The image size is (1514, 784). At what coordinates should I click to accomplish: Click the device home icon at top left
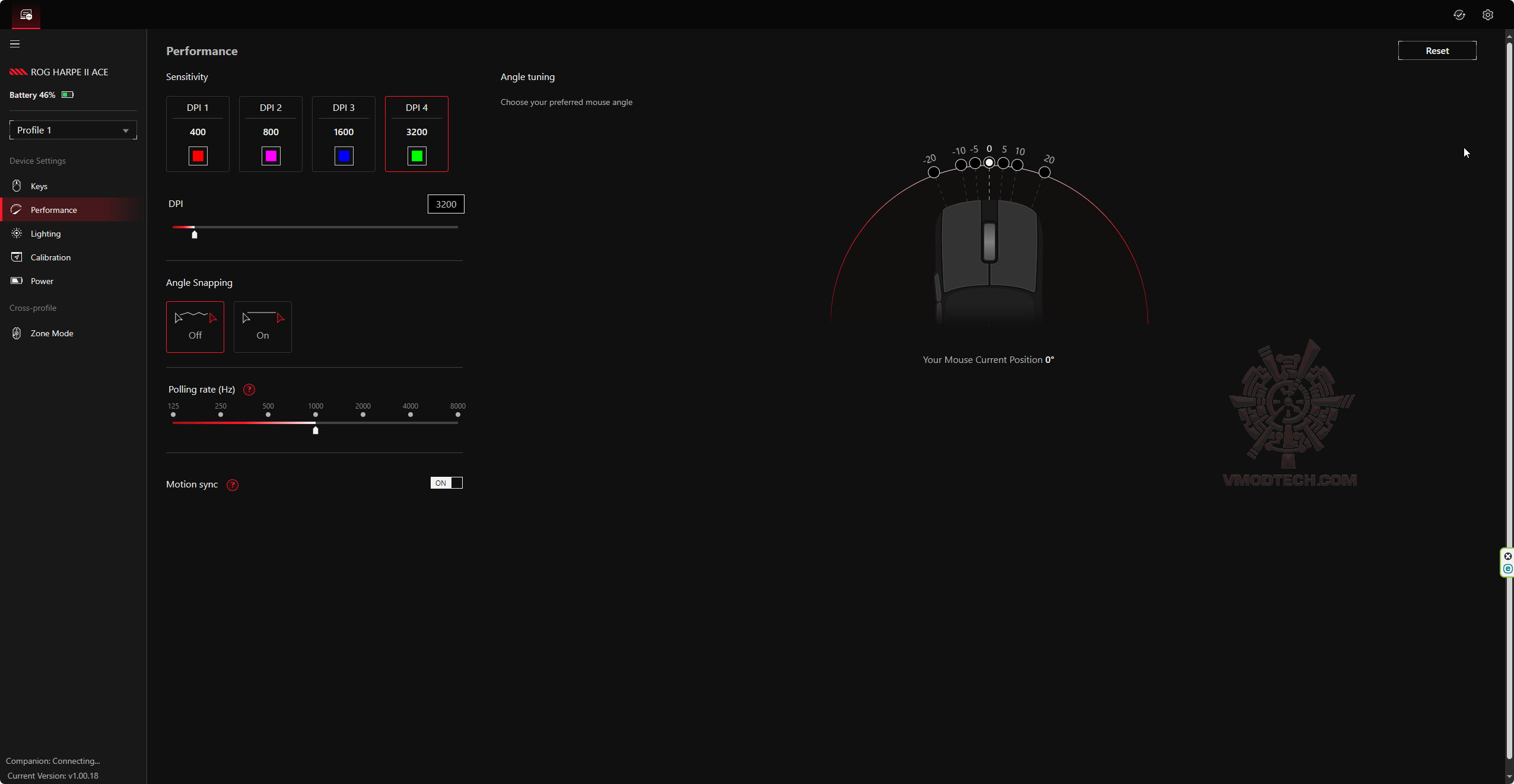tap(26, 15)
